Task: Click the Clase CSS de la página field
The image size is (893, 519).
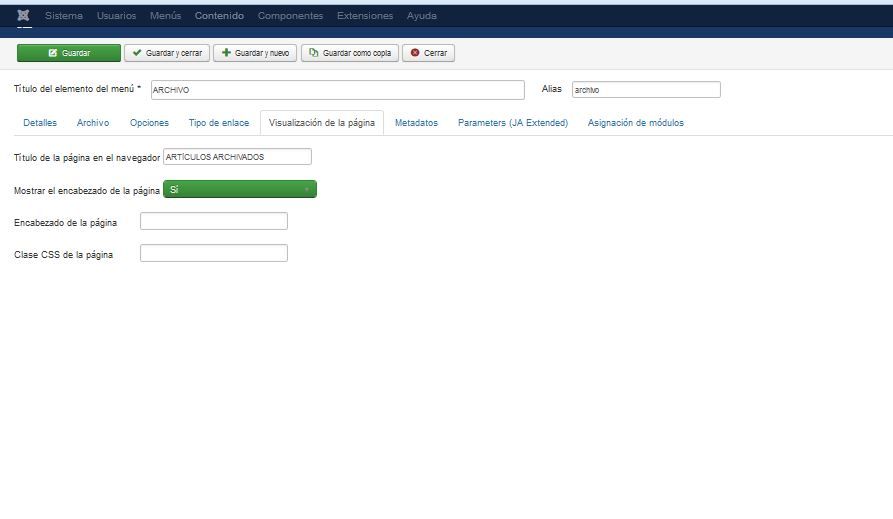Action: (214, 253)
